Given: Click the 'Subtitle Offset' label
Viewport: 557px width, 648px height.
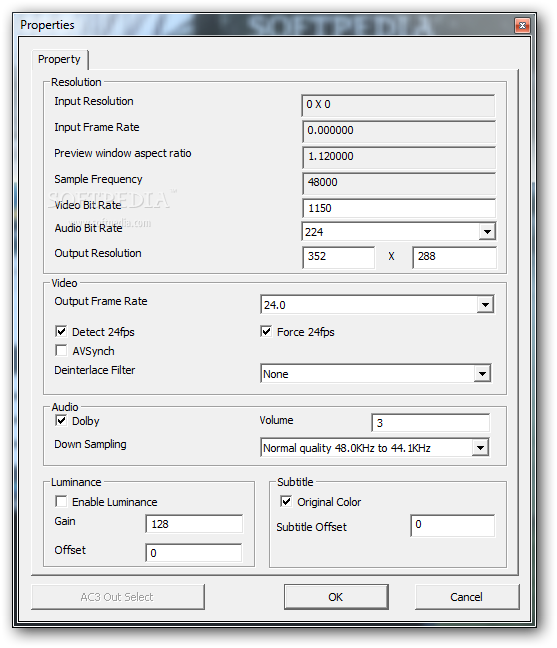Looking at the screenshot, I should pos(312,527).
